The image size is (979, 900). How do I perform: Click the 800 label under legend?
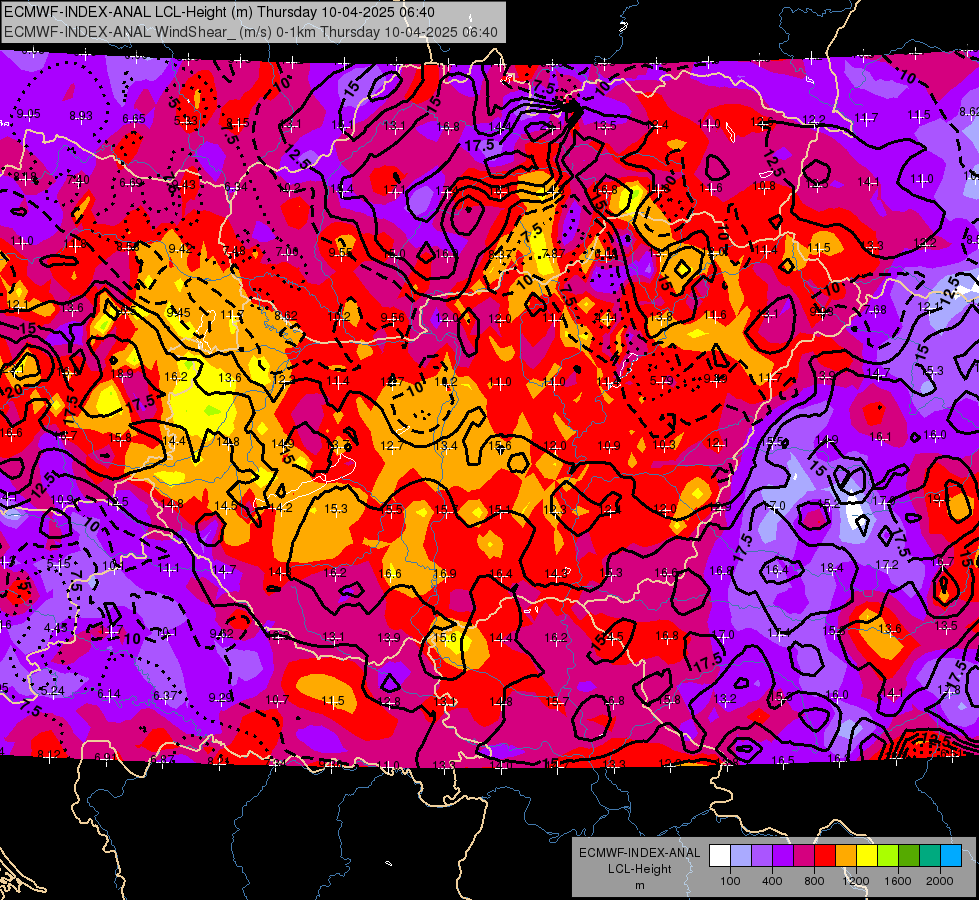[814, 881]
